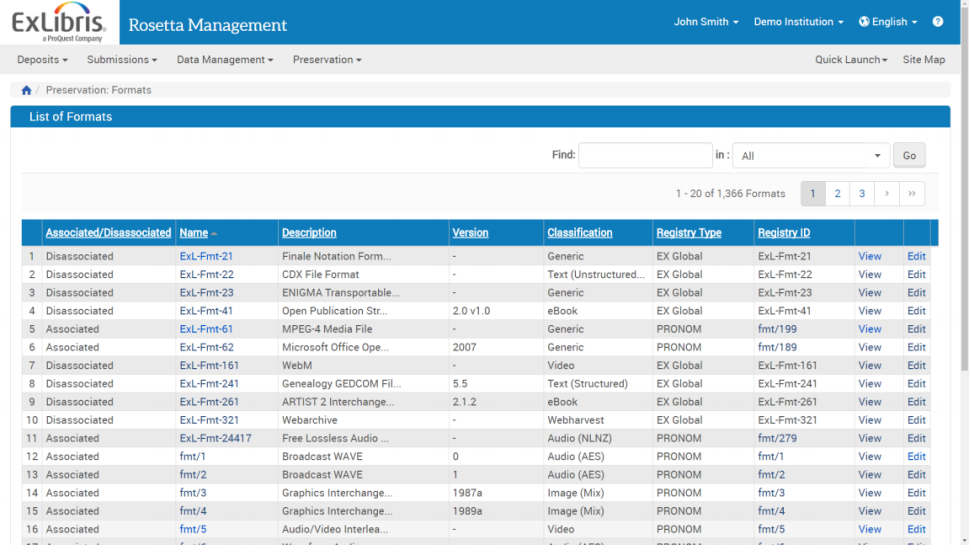Sort by the Registry ID column header
The height and width of the screenshot is (552, 971).
(783, 233)
